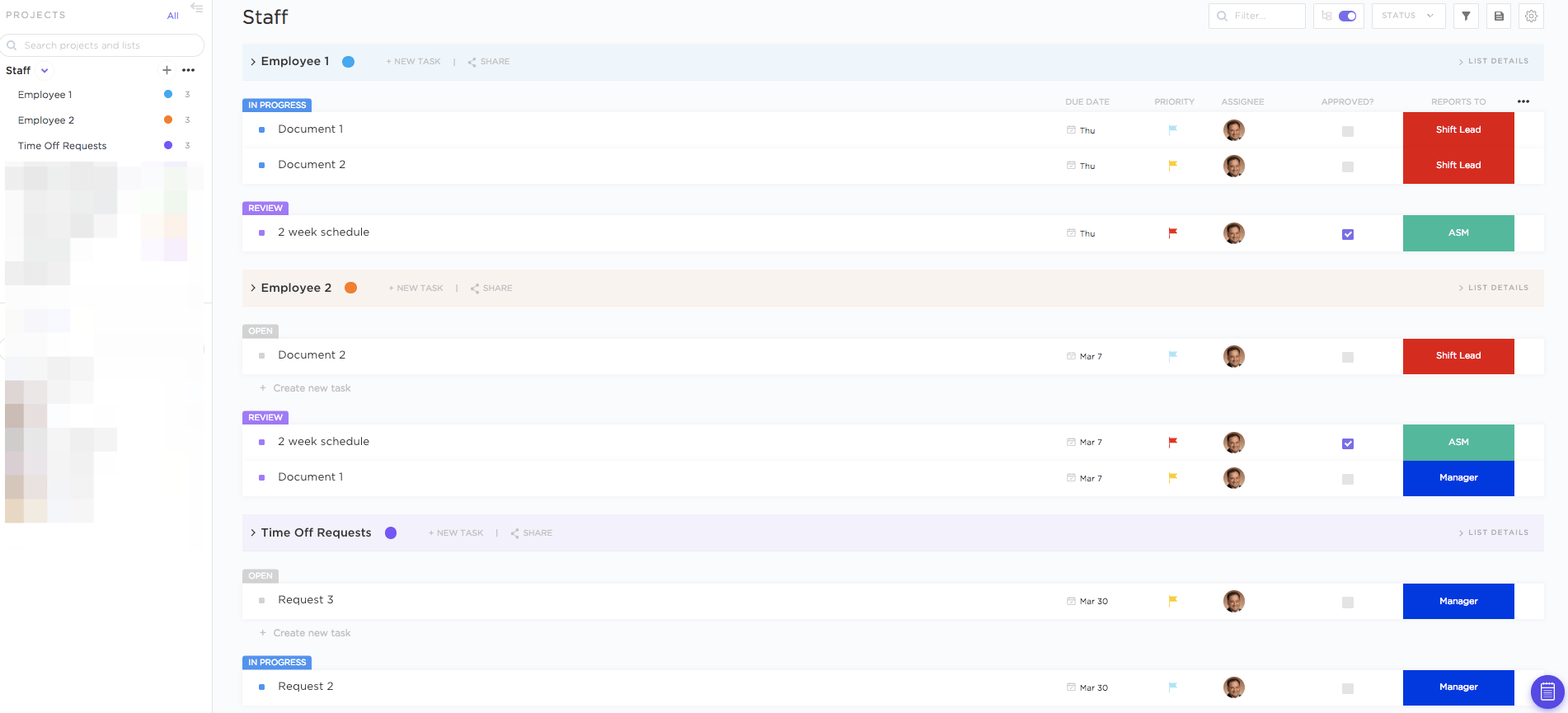Collapse the Employee 2 list chevron

[x=253, y=288]
